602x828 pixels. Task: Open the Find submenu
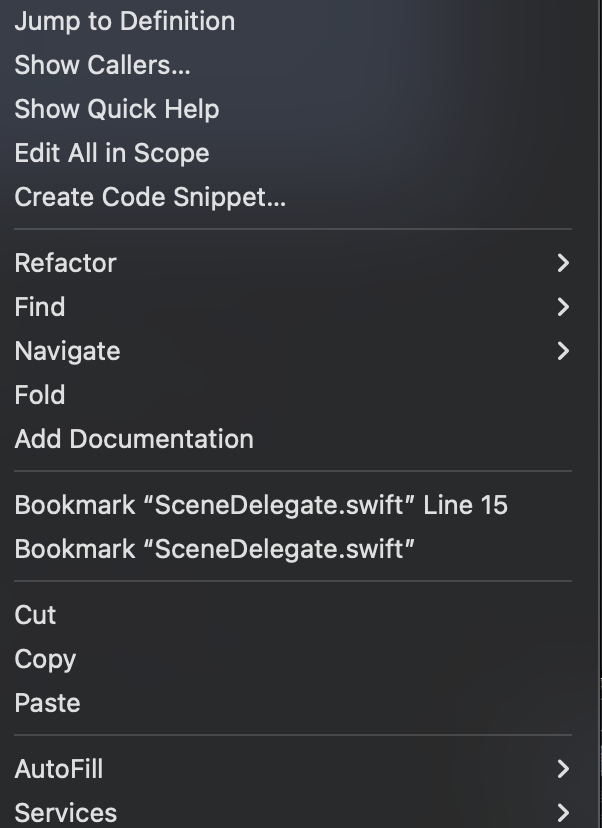click(x=40, y=307)
